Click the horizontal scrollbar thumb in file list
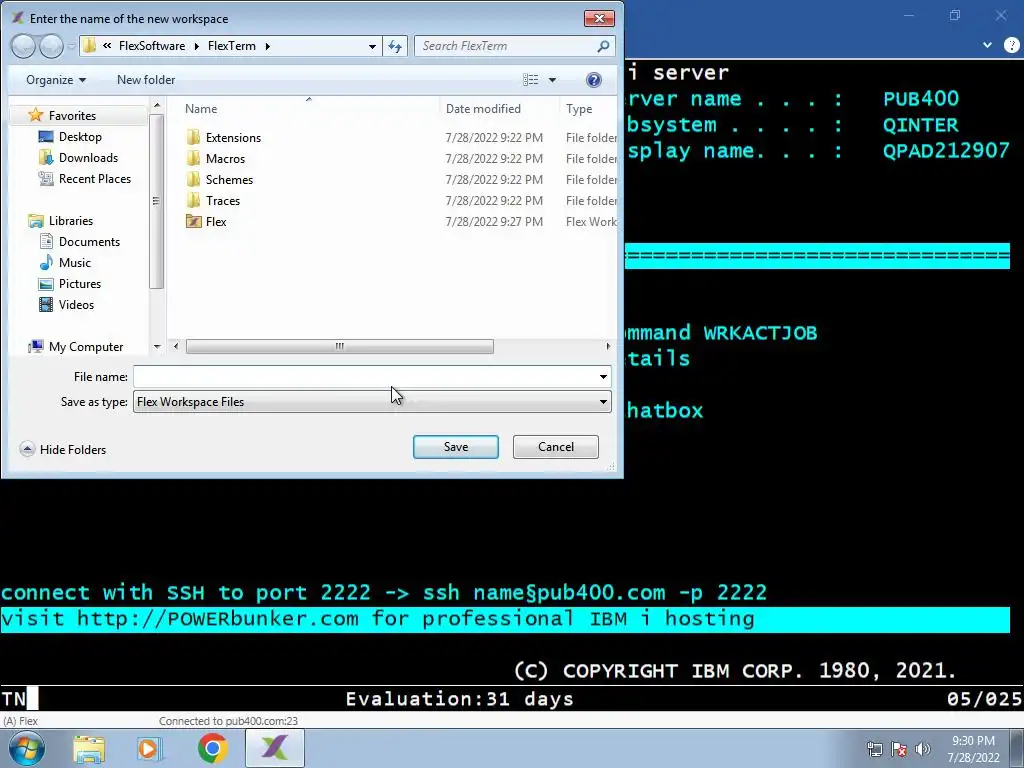 pyautogui.click(x=340, y=346)
